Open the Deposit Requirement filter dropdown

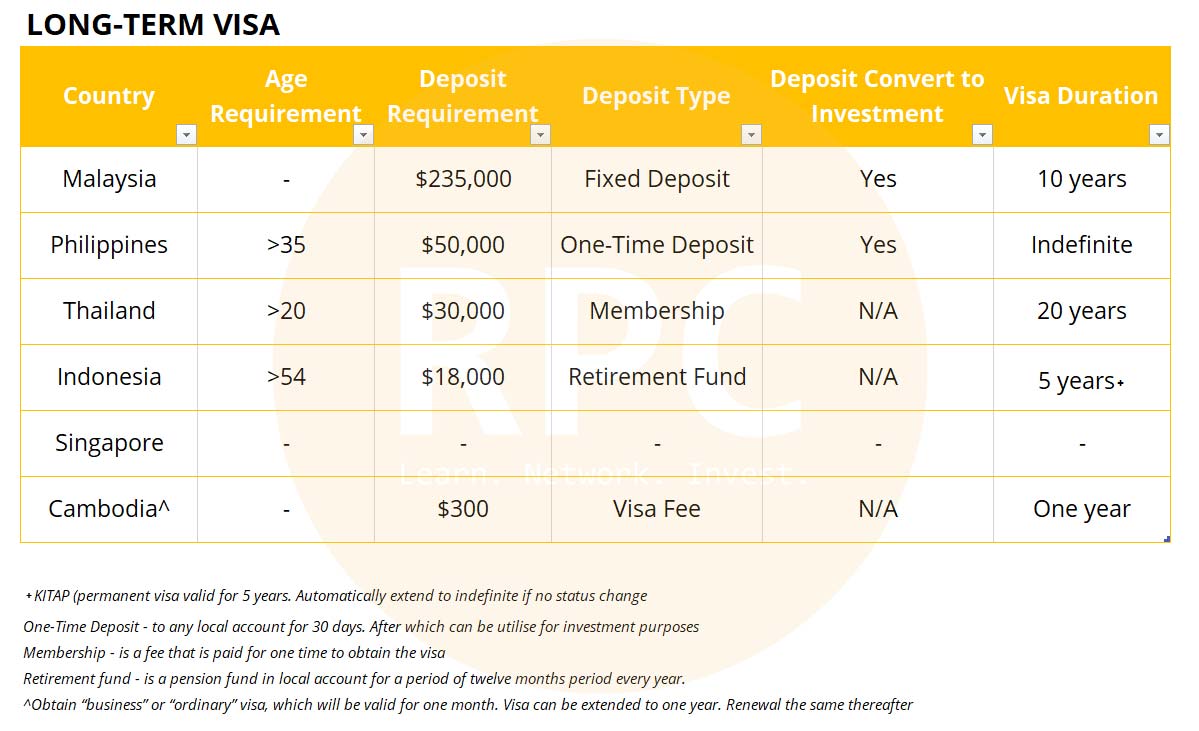540,135
